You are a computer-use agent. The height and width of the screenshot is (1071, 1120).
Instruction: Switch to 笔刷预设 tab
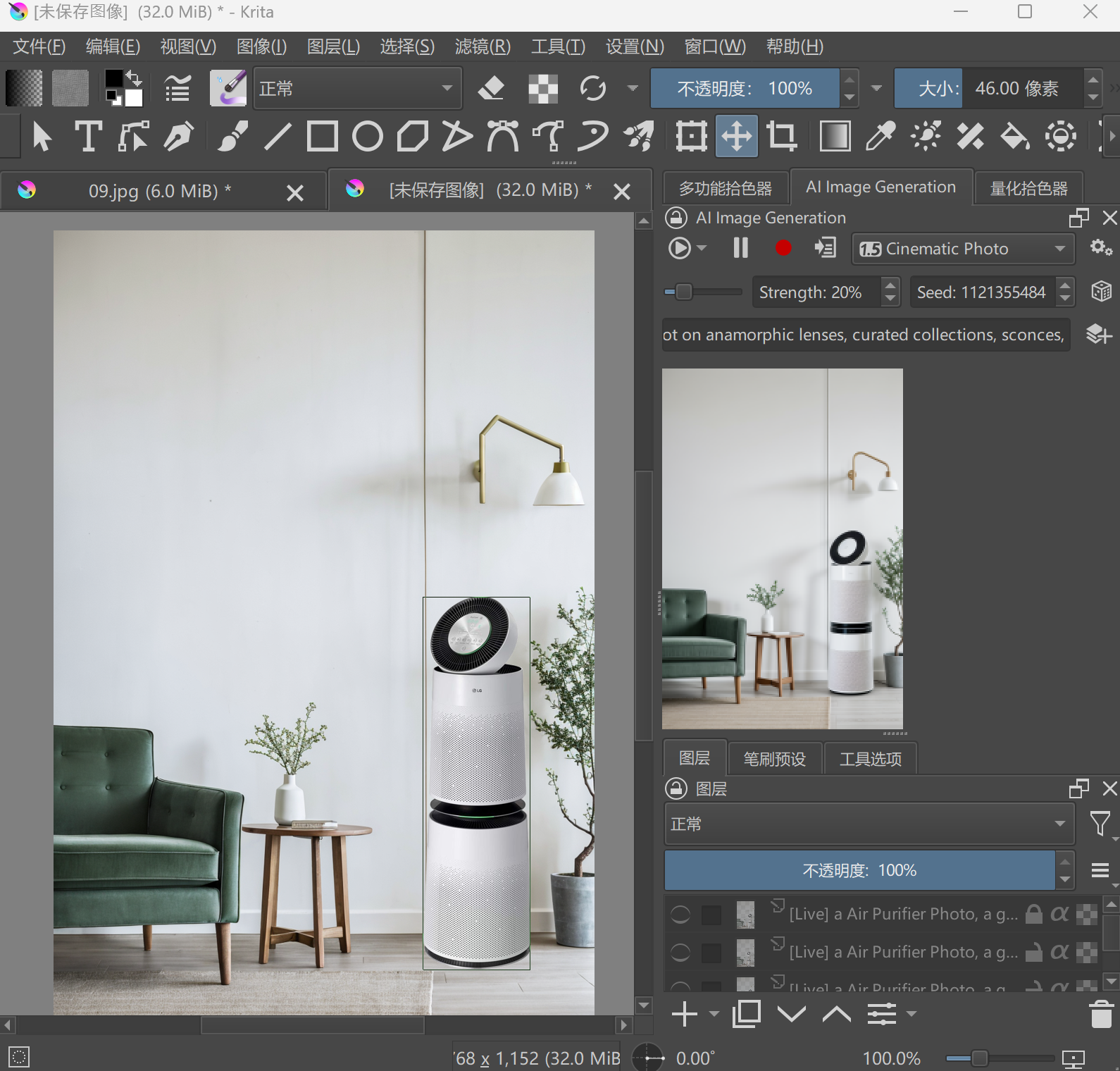[x=775, y=759]
